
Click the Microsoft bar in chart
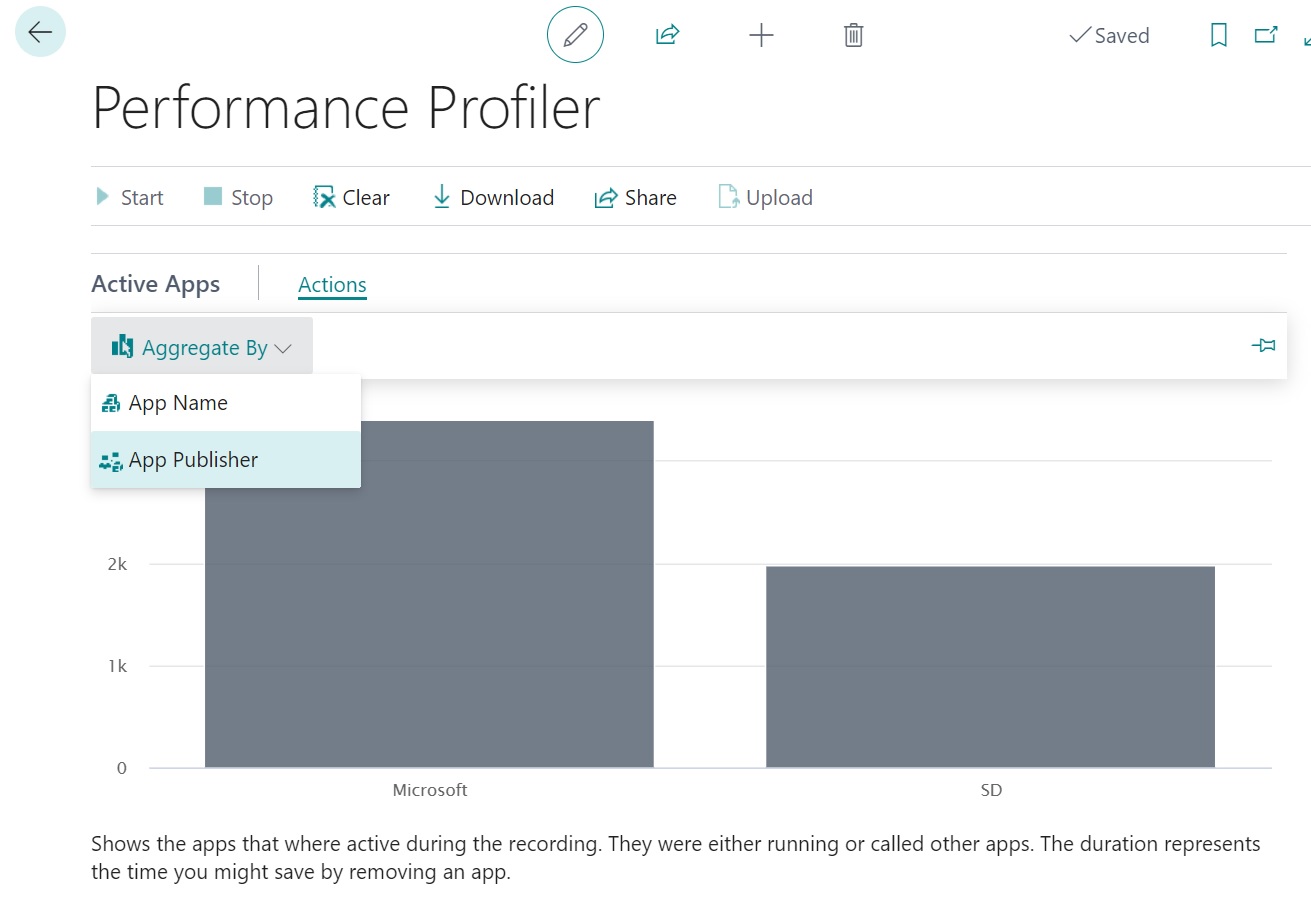[x=429, y=620]
